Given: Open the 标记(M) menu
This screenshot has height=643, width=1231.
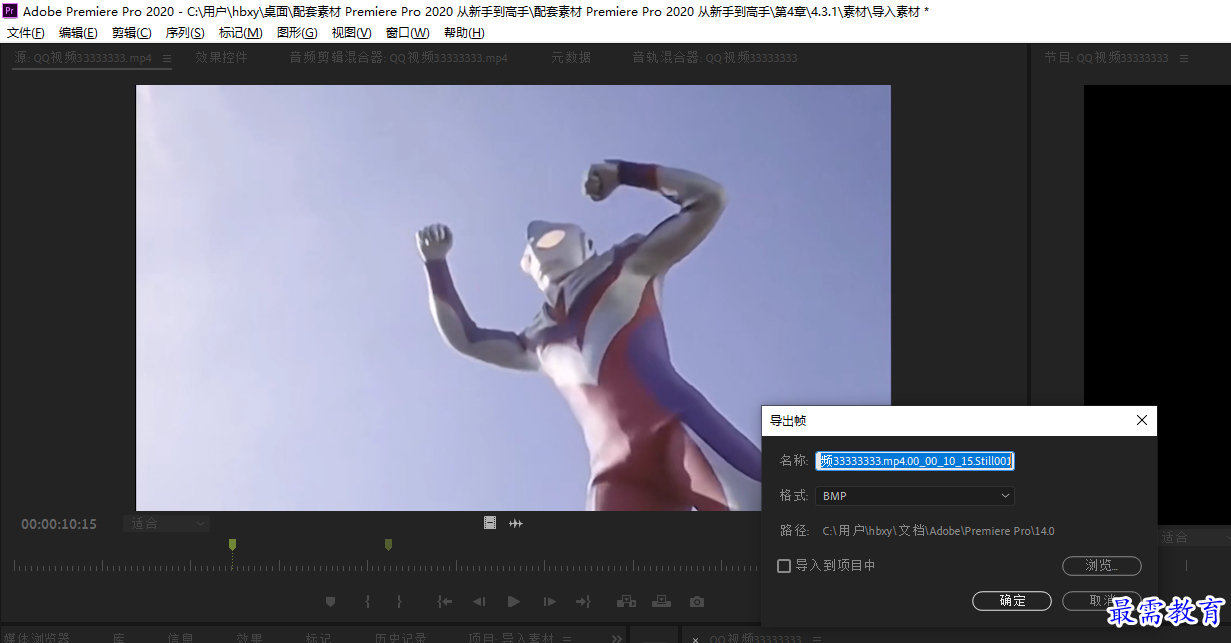Looking at the screenshot, I should pos(241,33).
